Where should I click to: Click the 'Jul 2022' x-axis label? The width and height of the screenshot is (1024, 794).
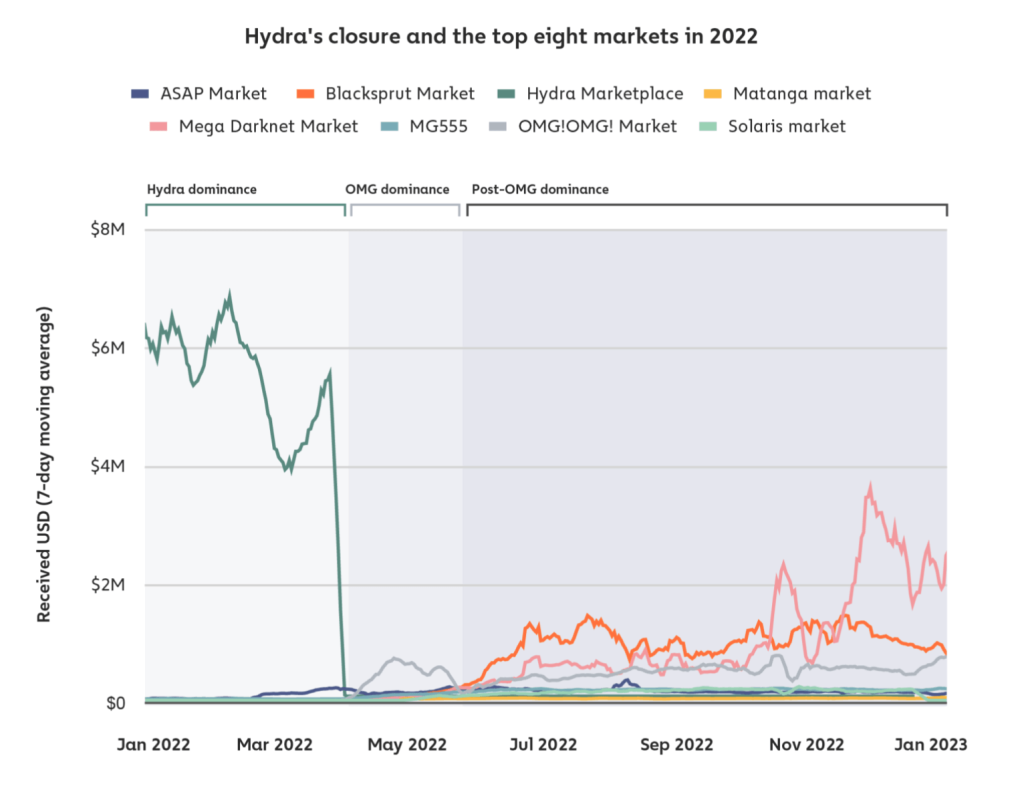click(543, 744)
